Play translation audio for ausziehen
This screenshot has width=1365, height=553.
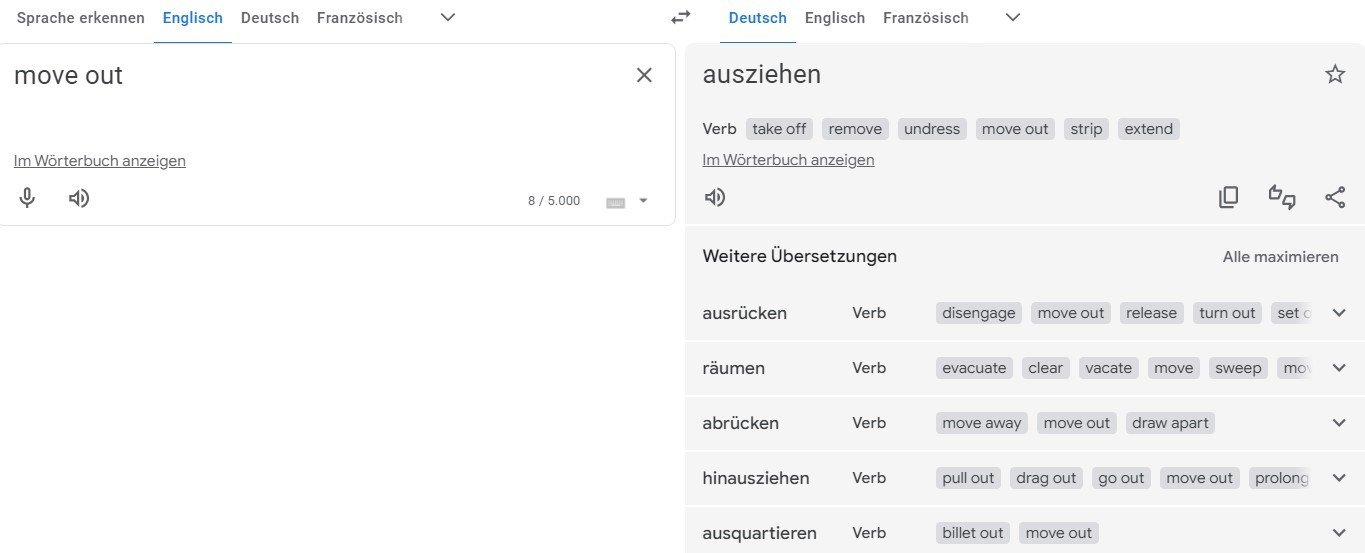(715, 197)
